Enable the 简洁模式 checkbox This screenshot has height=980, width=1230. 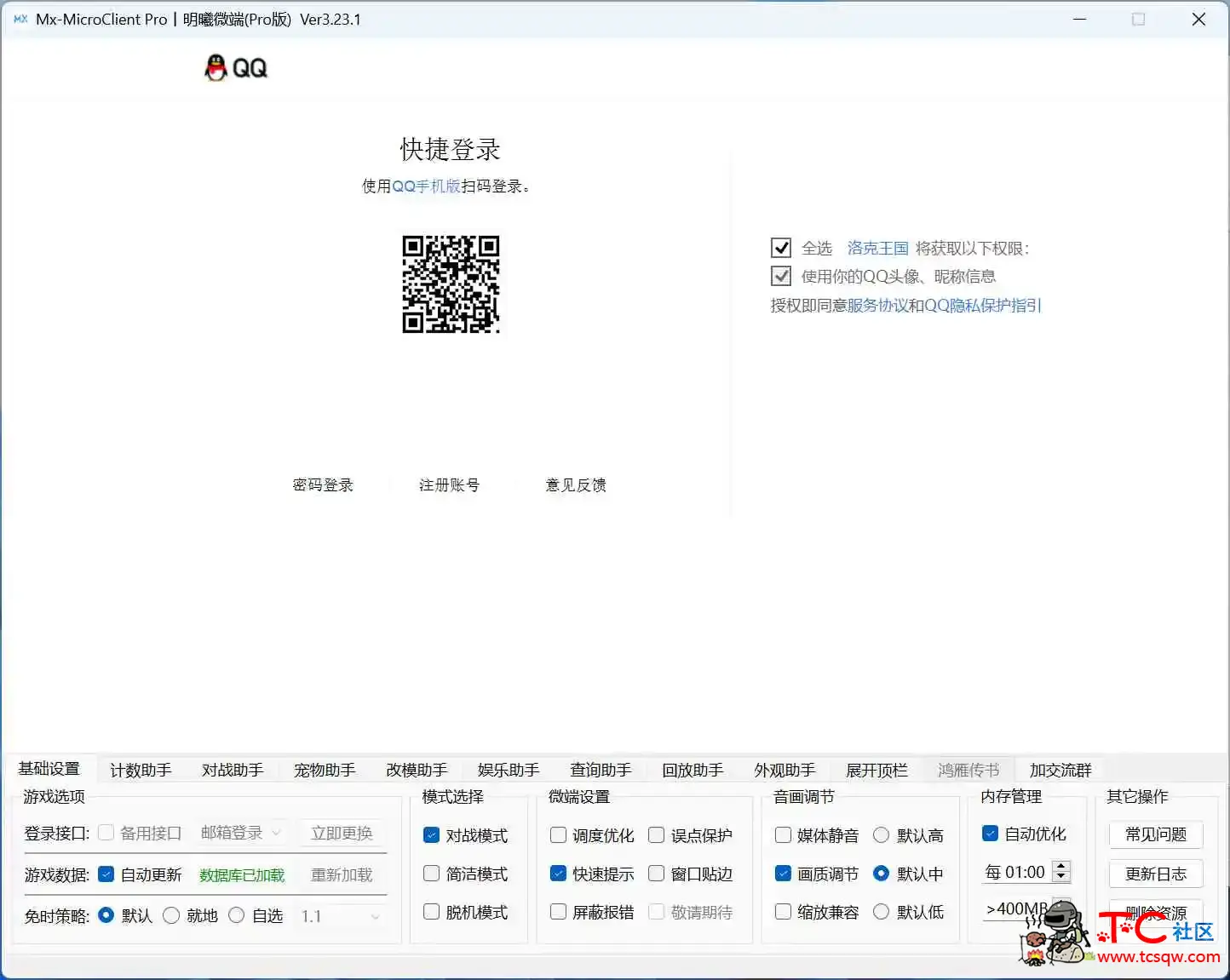[x=432, y=874]
